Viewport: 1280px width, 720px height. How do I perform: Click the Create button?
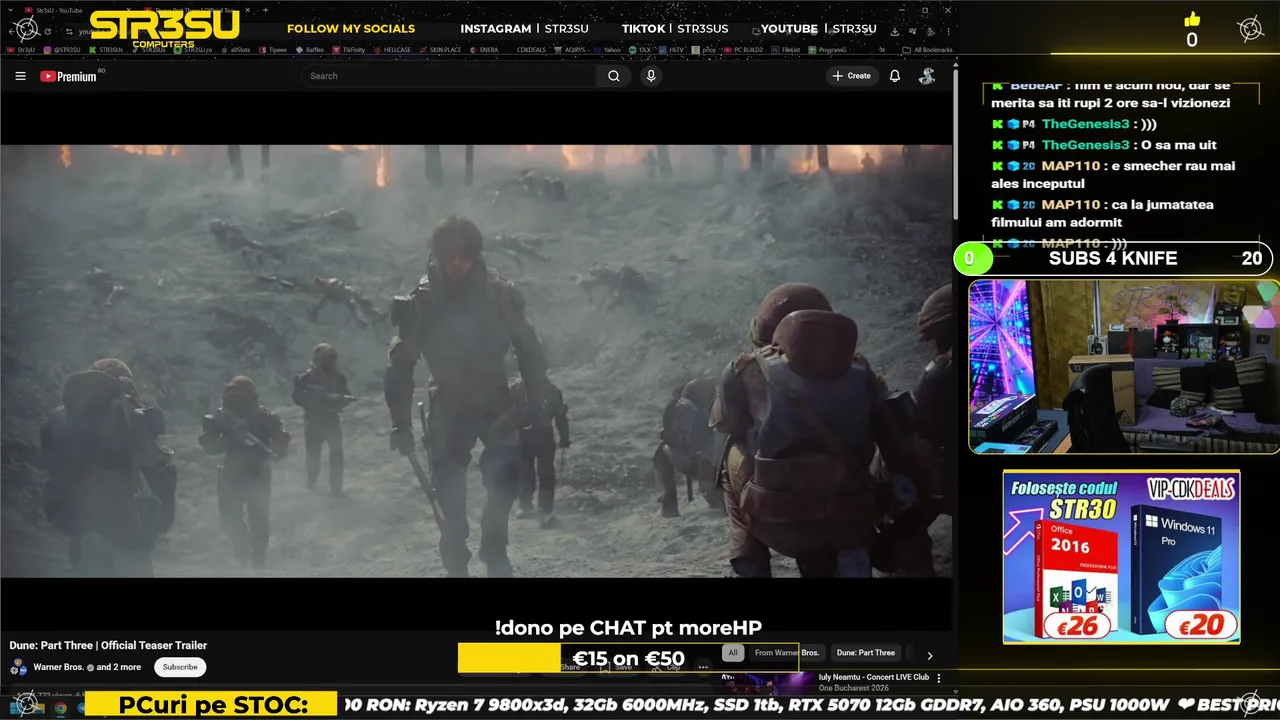pos(852,76)
